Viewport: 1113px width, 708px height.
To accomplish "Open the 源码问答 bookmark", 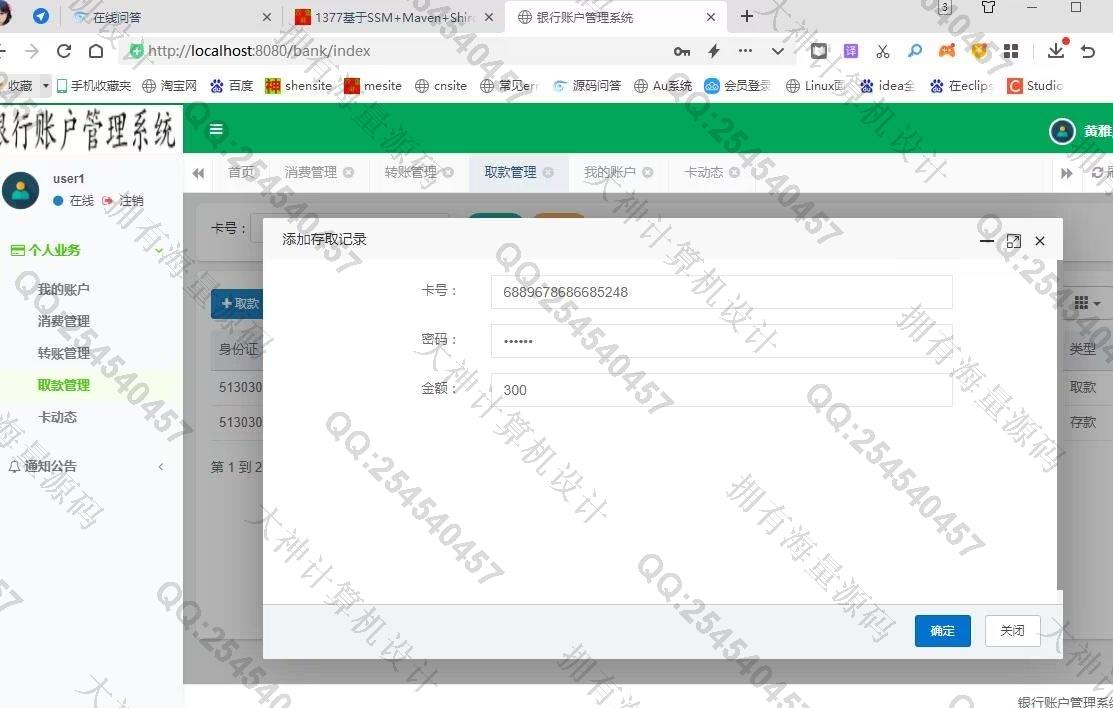I will [587, 86].
